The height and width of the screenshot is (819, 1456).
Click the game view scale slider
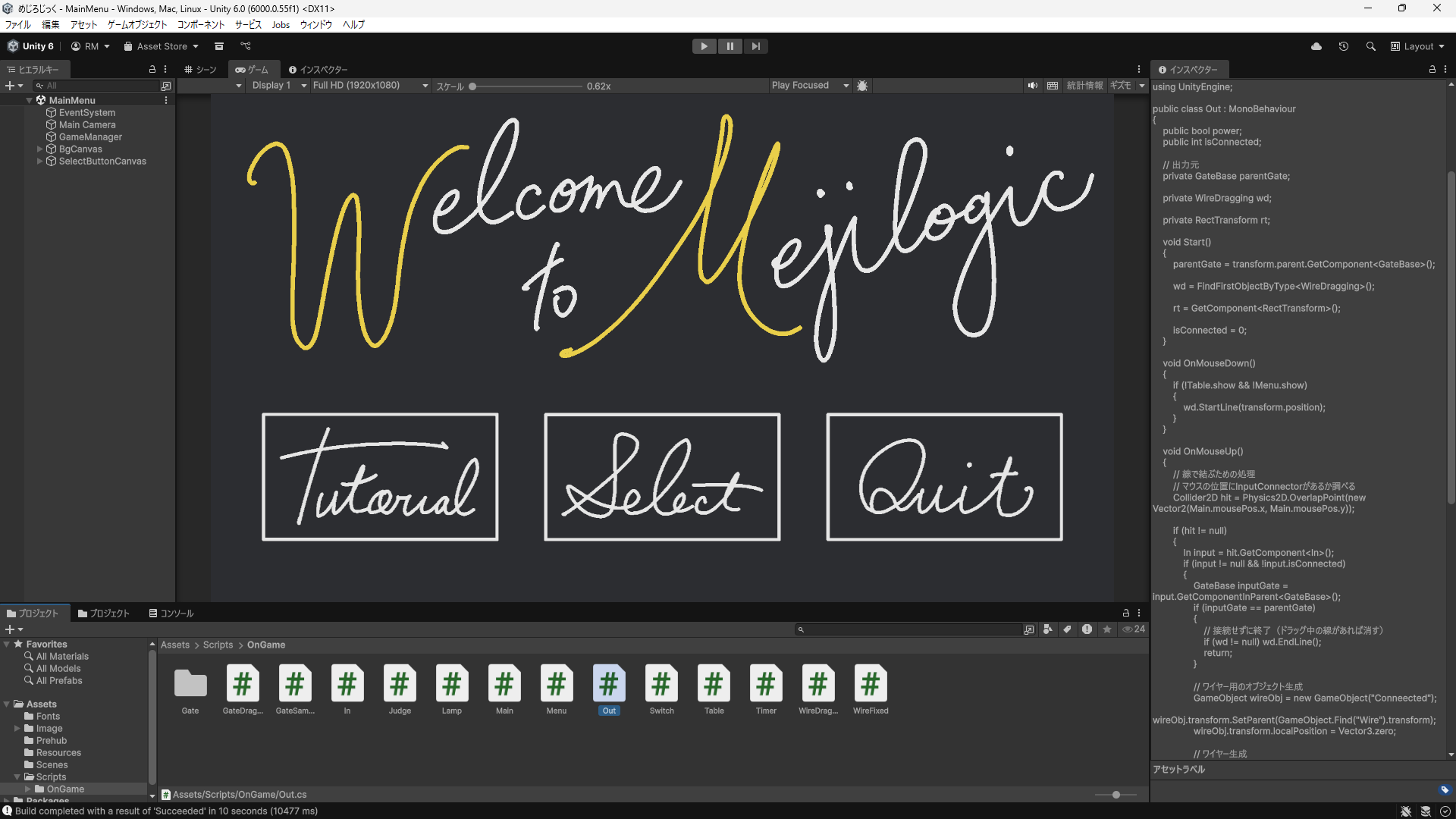(527, 86)
